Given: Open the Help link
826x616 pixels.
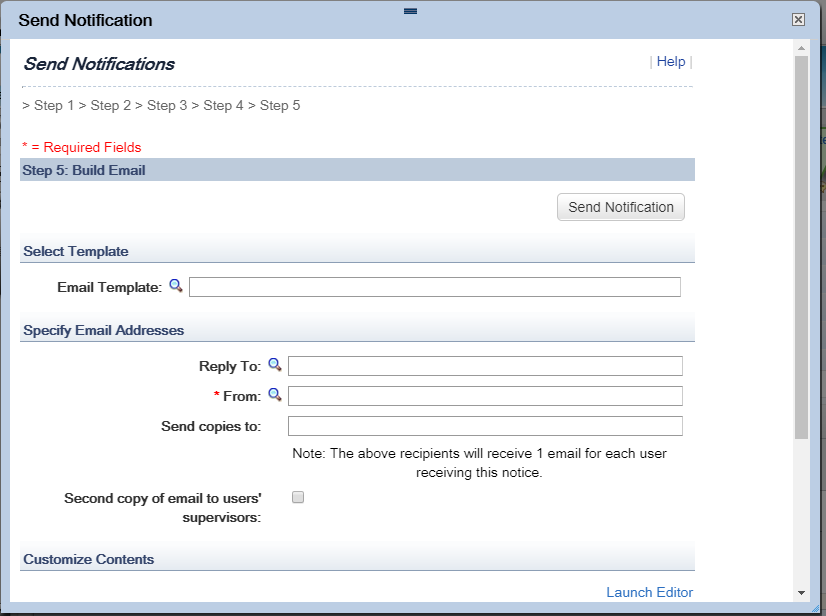Looking at the screenshot, I should tap(671, 62).
